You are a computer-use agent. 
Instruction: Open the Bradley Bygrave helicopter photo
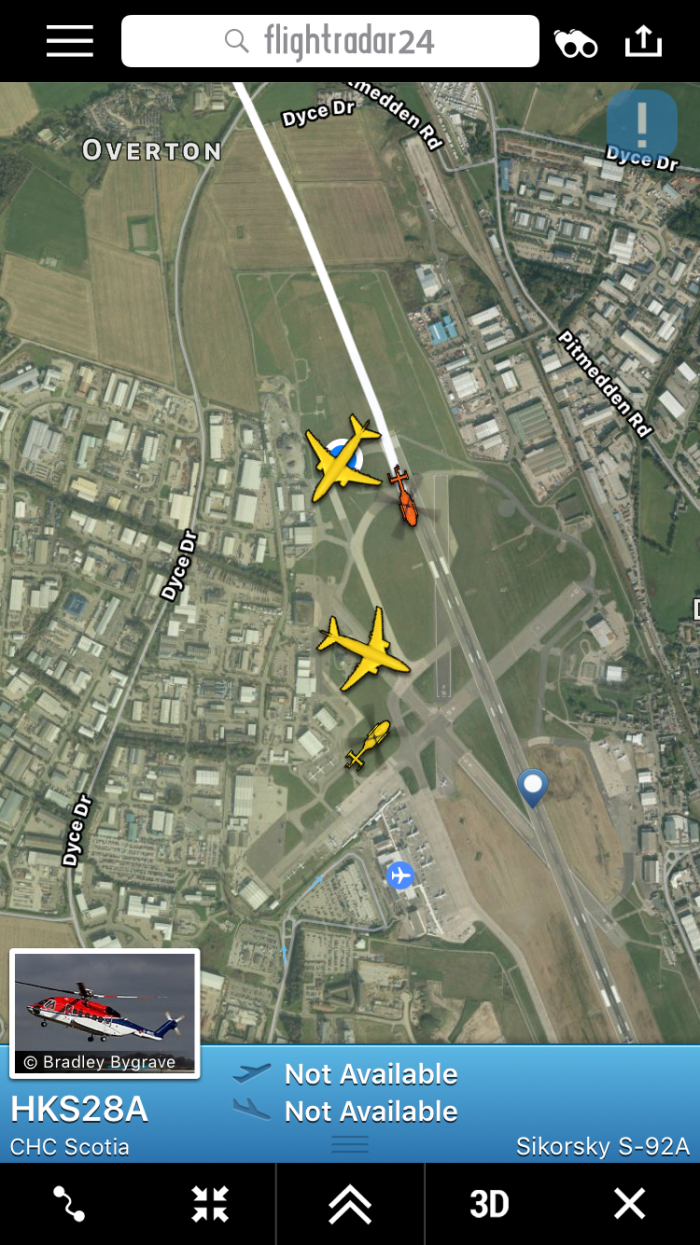coord(104,1013)
